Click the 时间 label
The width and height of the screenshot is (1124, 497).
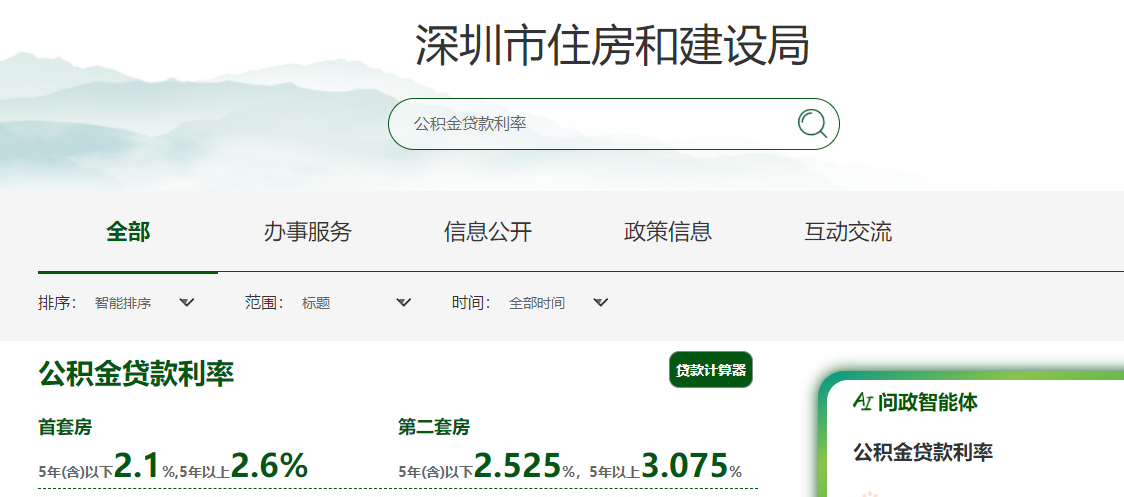(x=471, y=303)
